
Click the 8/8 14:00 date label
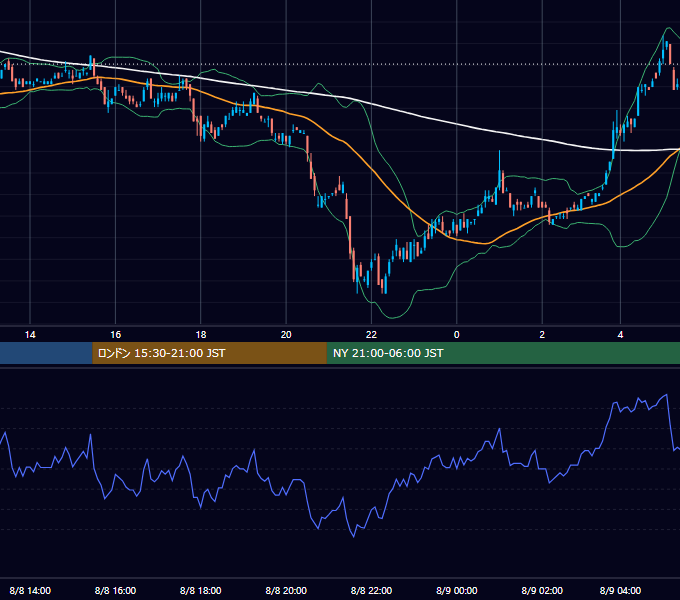30,590
